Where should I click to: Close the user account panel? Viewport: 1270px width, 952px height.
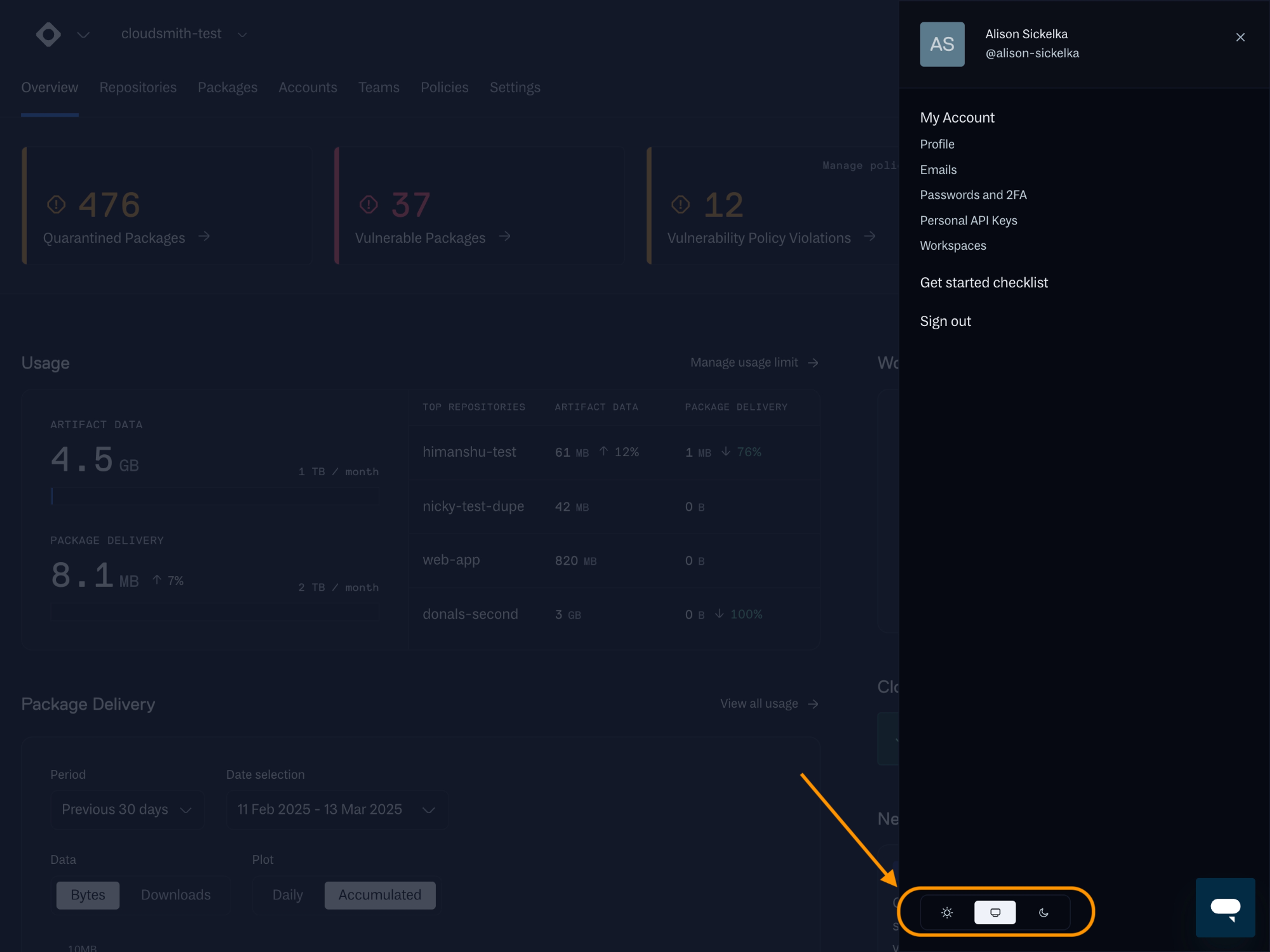pyautogui.click(x=1240, y=37)
